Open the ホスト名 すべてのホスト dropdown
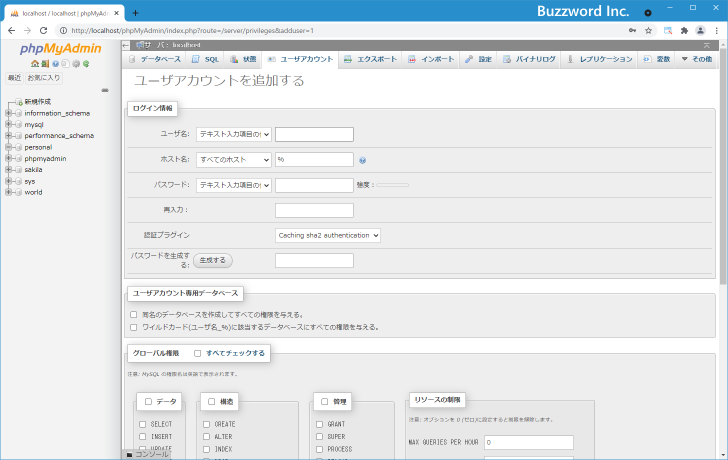Viewport: 728px width, 460px height. pyautogui.click(x=234, y=160)
